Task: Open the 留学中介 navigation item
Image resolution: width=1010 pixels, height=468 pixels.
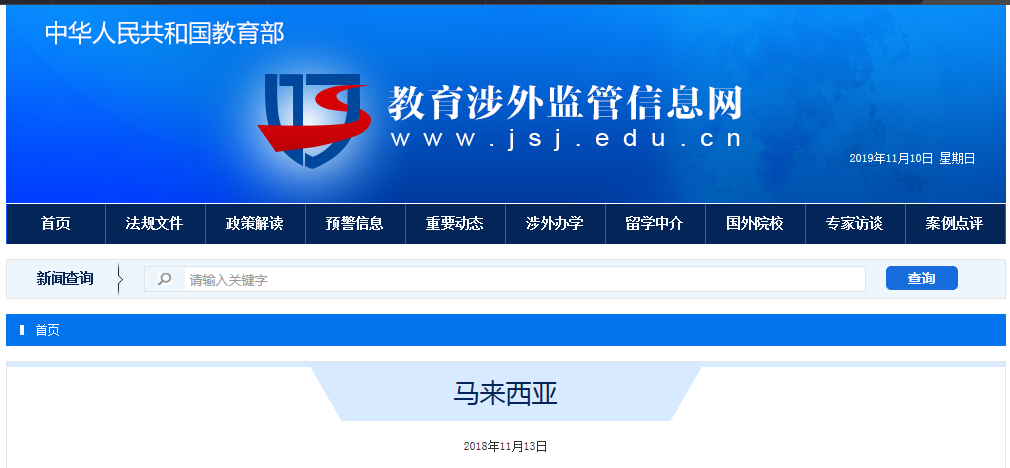Action: (x=655, y=224)
